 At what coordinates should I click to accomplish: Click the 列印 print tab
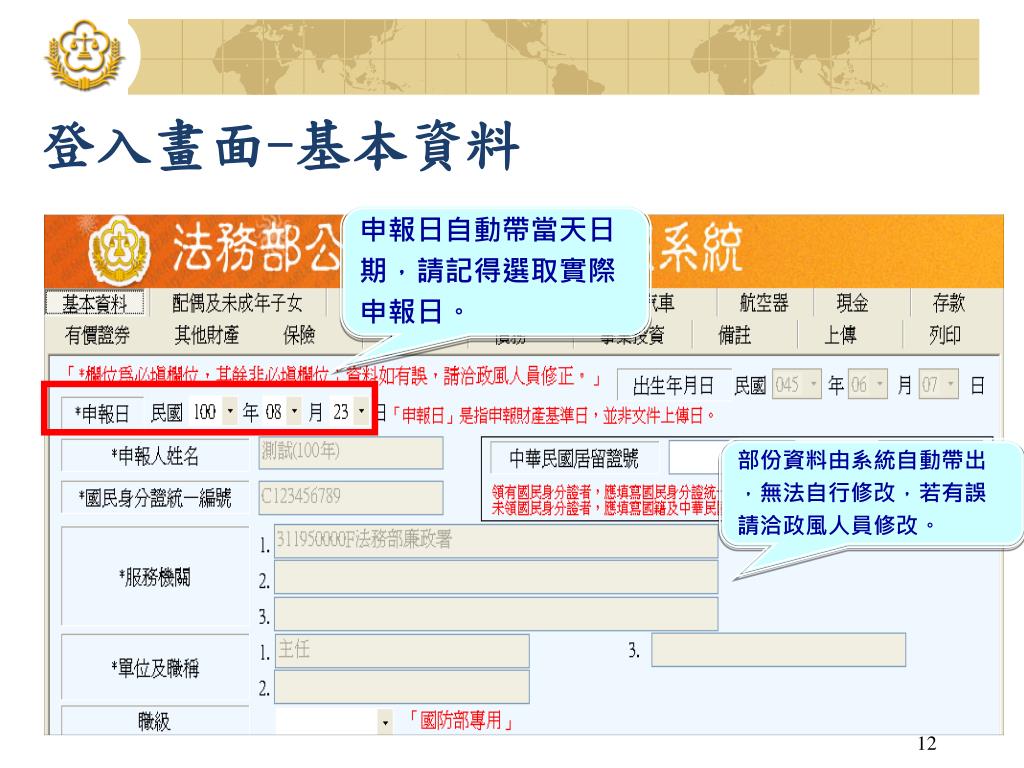coord(945,335)
